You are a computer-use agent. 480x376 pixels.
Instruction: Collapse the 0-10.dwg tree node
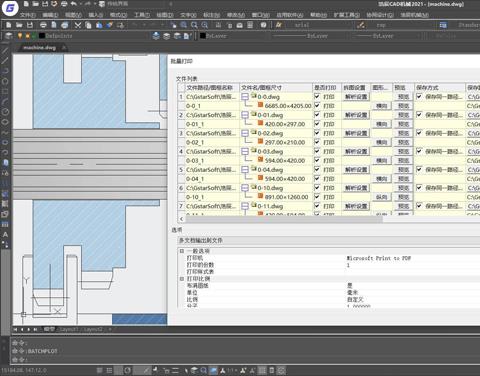tap(245, 188)
